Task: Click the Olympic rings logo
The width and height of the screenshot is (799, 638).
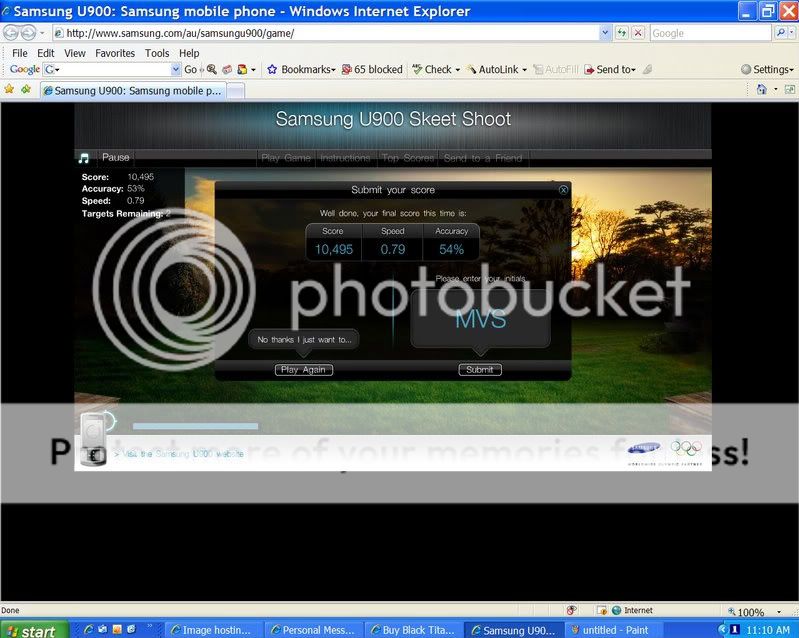Action: 686,448
